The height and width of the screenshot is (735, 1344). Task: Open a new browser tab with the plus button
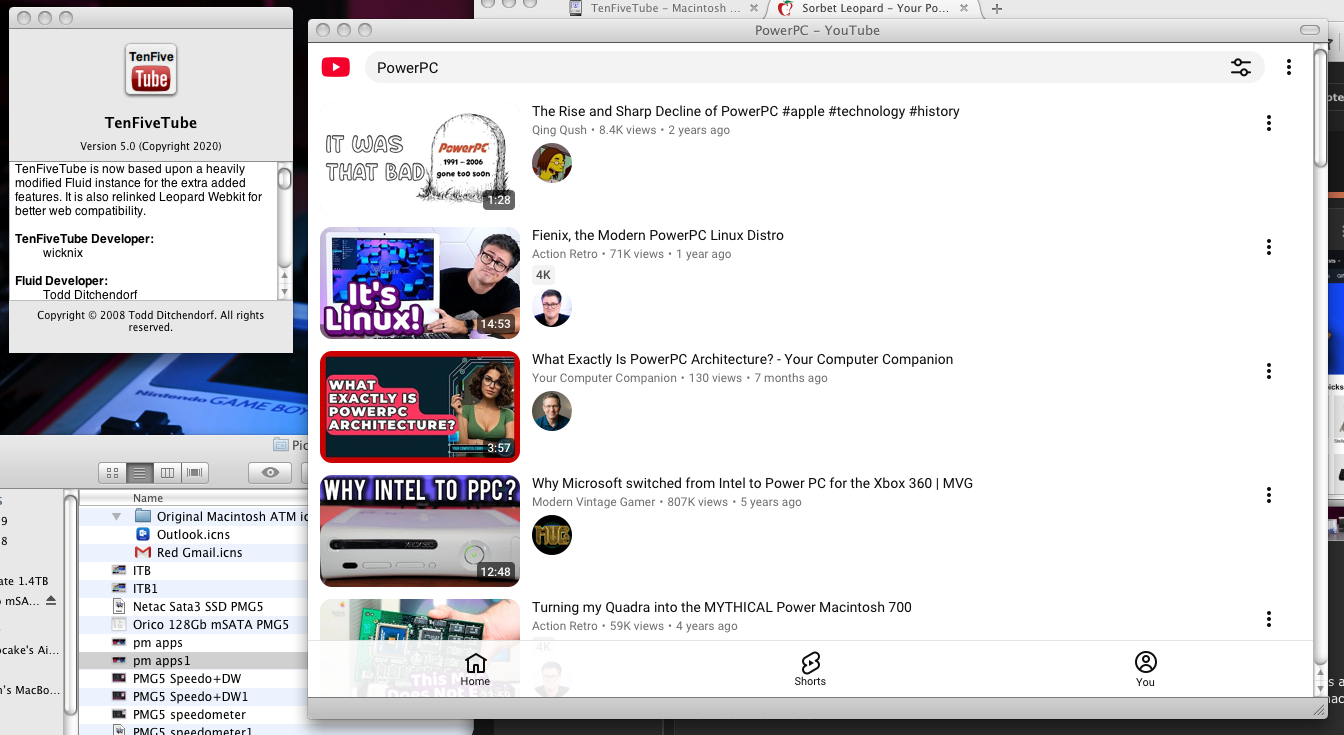(x=996, y=8)
